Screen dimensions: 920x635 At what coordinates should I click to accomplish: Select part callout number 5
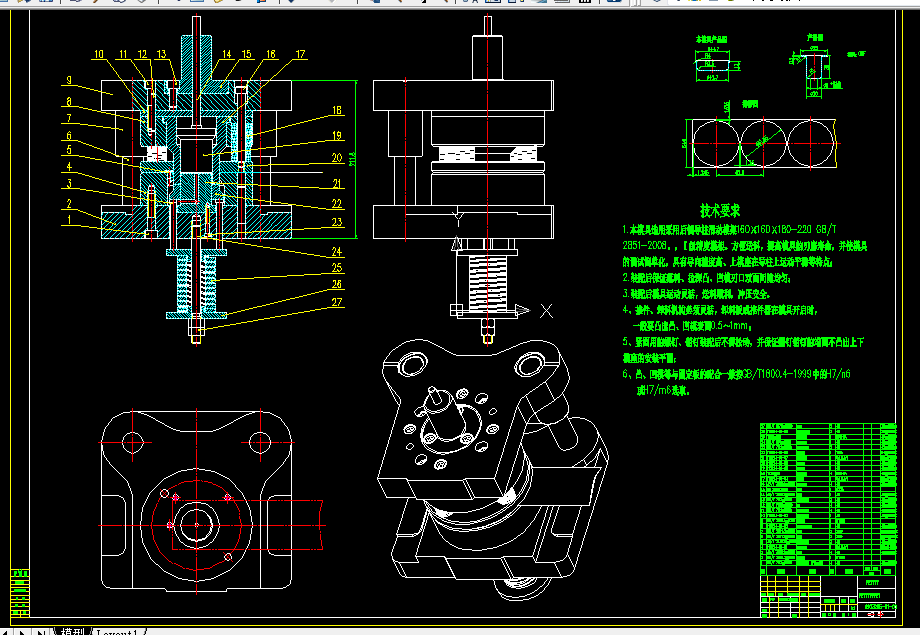point(69,150)
